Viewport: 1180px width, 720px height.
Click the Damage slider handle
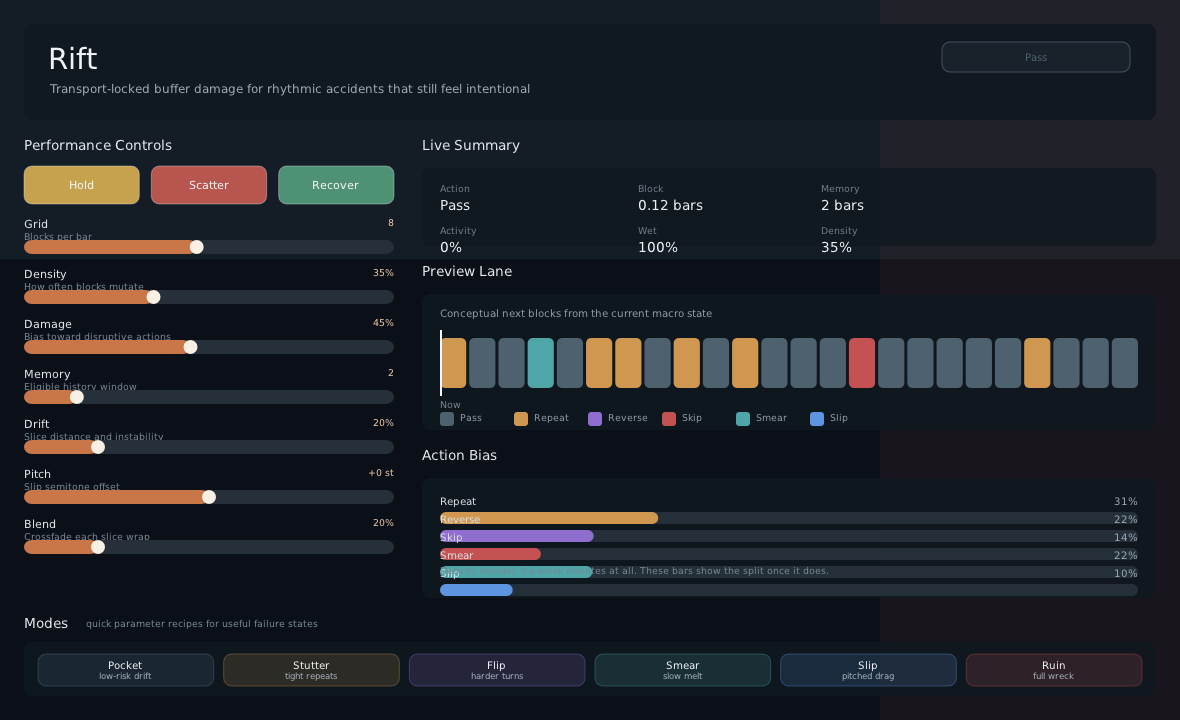coord(190,347)
